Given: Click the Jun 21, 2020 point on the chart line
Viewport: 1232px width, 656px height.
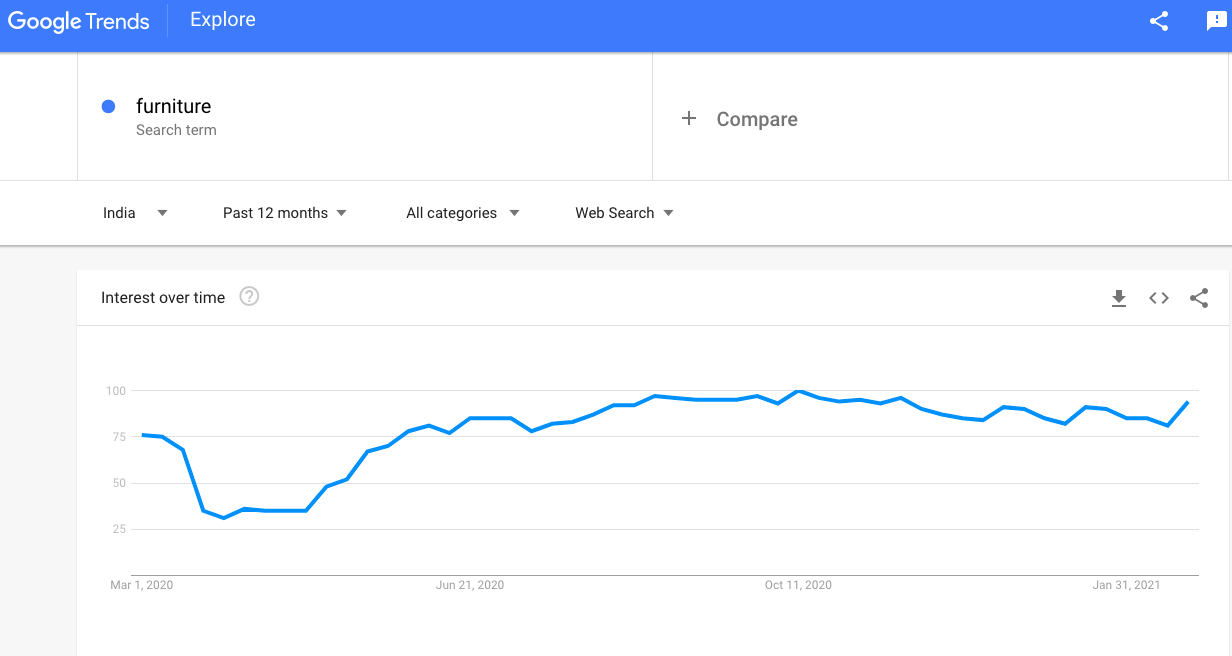Looking at the screenshot, I should [x=470, y=418].
